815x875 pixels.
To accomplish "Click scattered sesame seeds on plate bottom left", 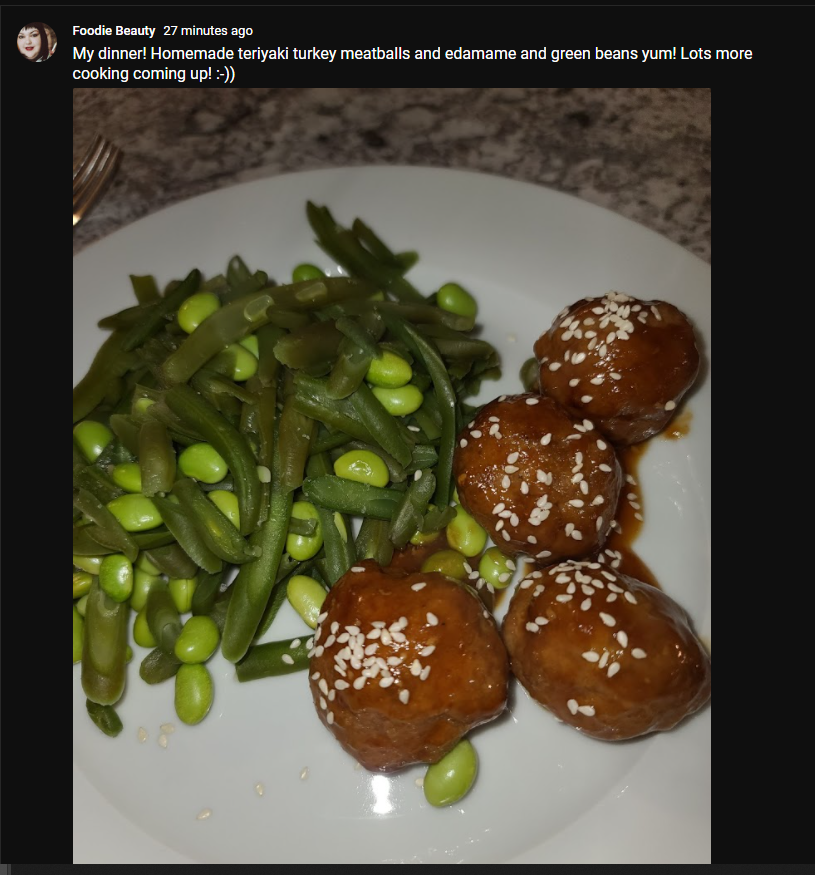I will coord(158,733).
